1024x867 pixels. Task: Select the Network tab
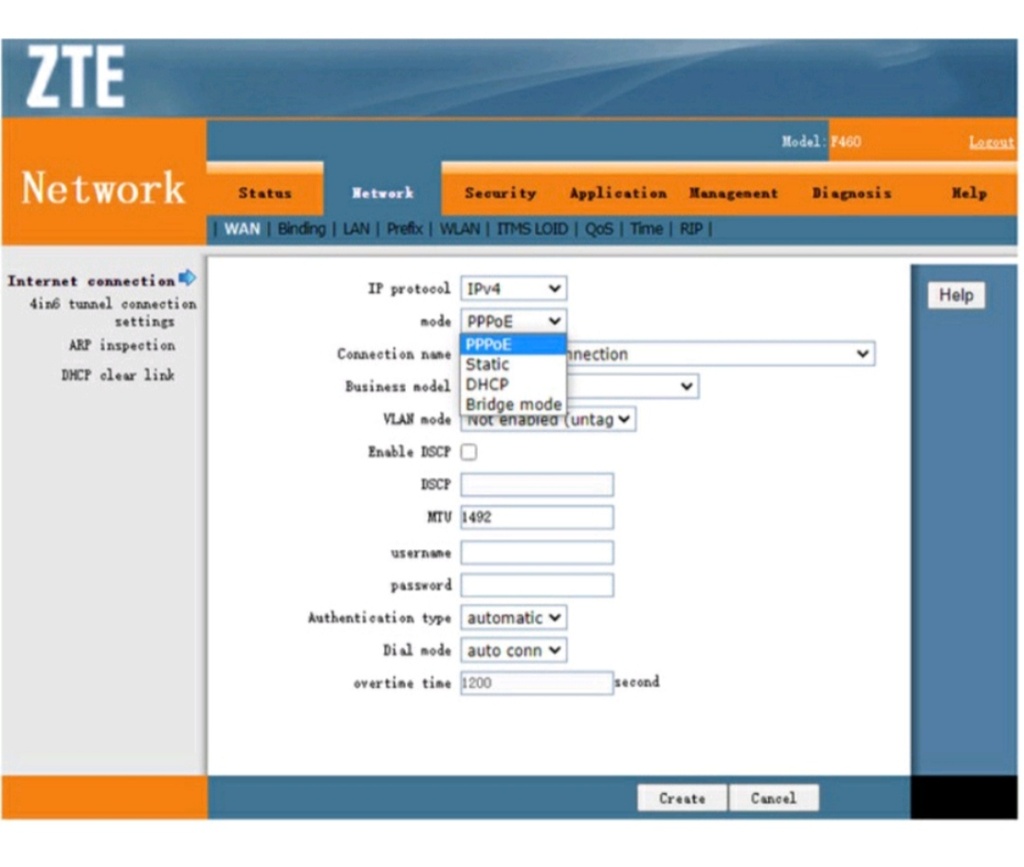(383, 193)
